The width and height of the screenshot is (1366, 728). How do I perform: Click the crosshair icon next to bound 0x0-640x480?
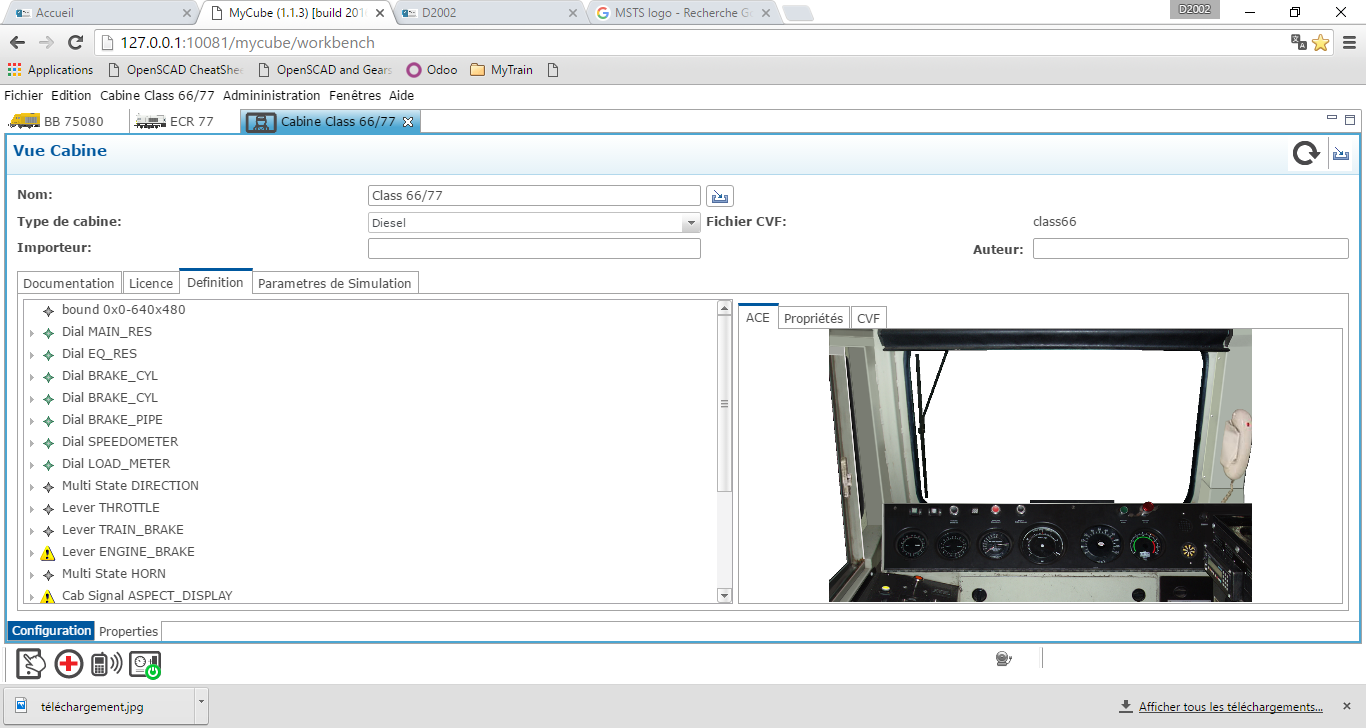[48, 310]
